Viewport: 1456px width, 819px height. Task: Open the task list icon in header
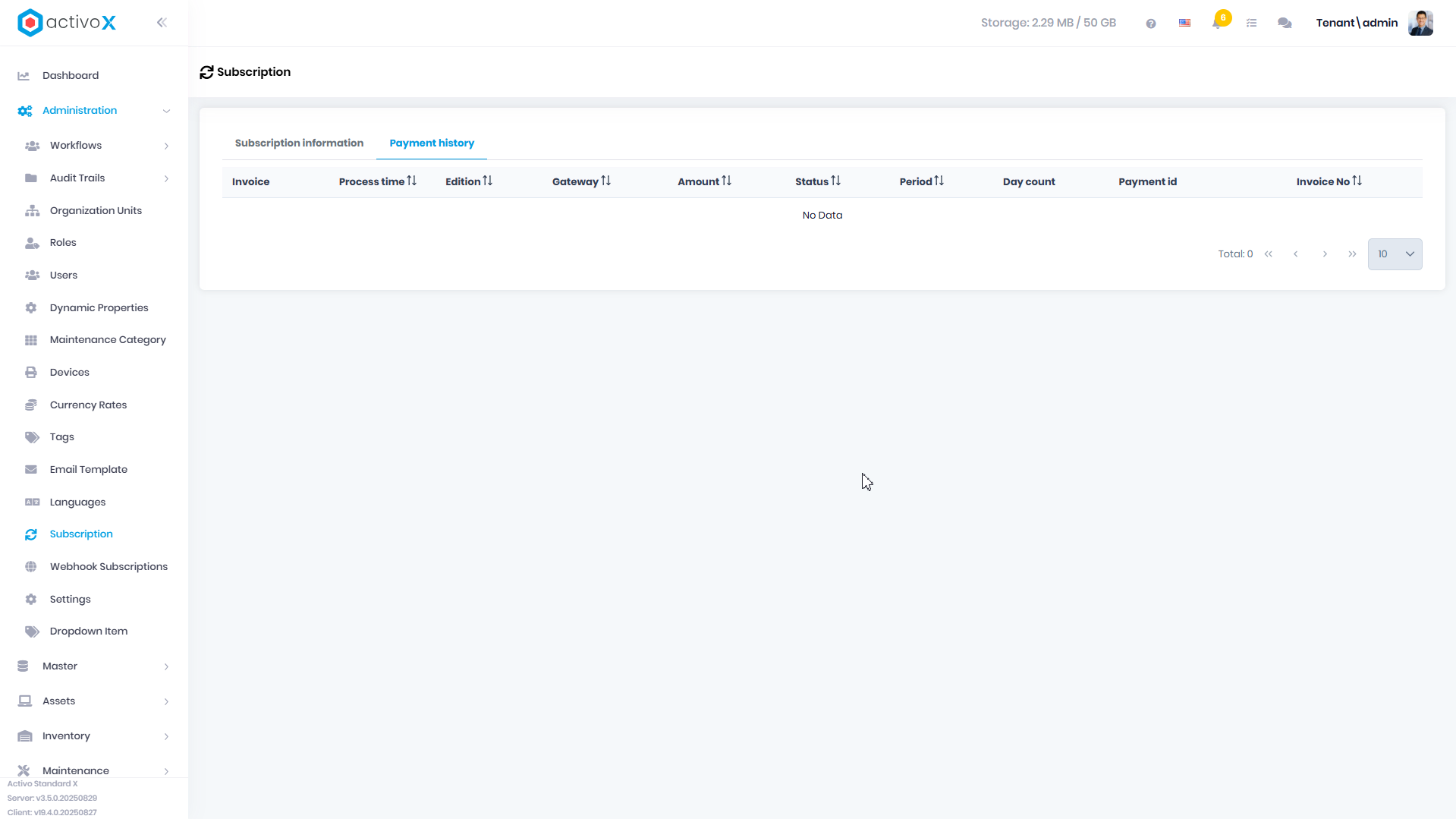tap(1252, 24)
